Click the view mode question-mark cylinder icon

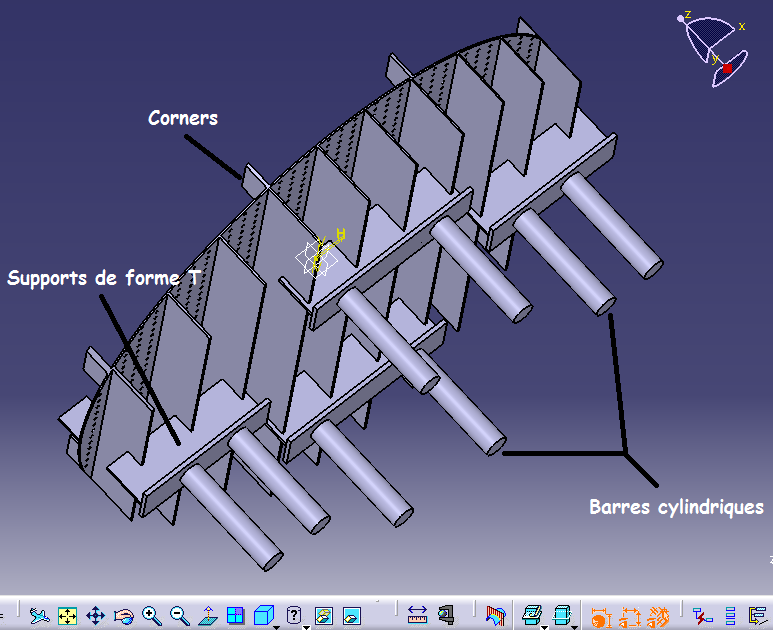[294, 616]
